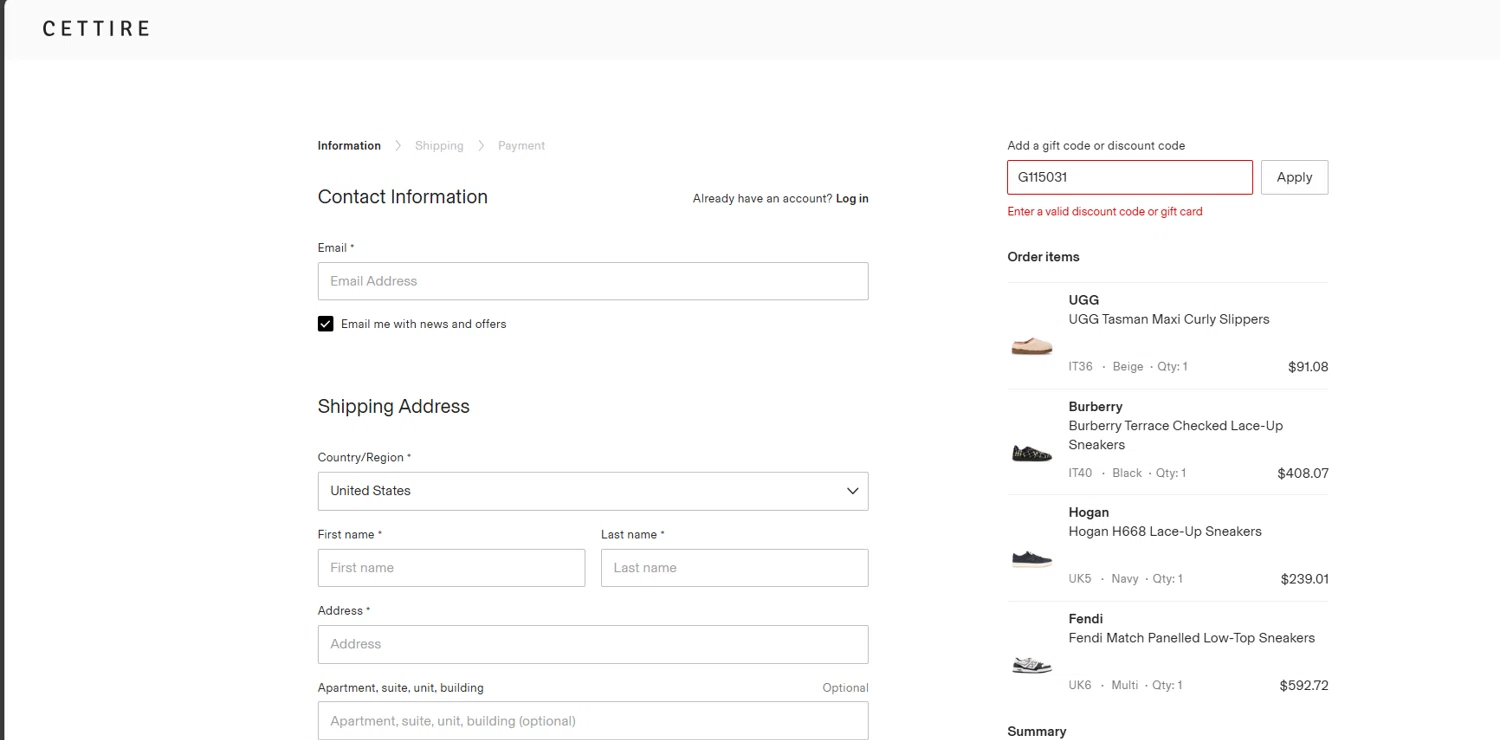Click into the First name field
The width and height of the screenshot is (1500, 740).
pos(451,568)
